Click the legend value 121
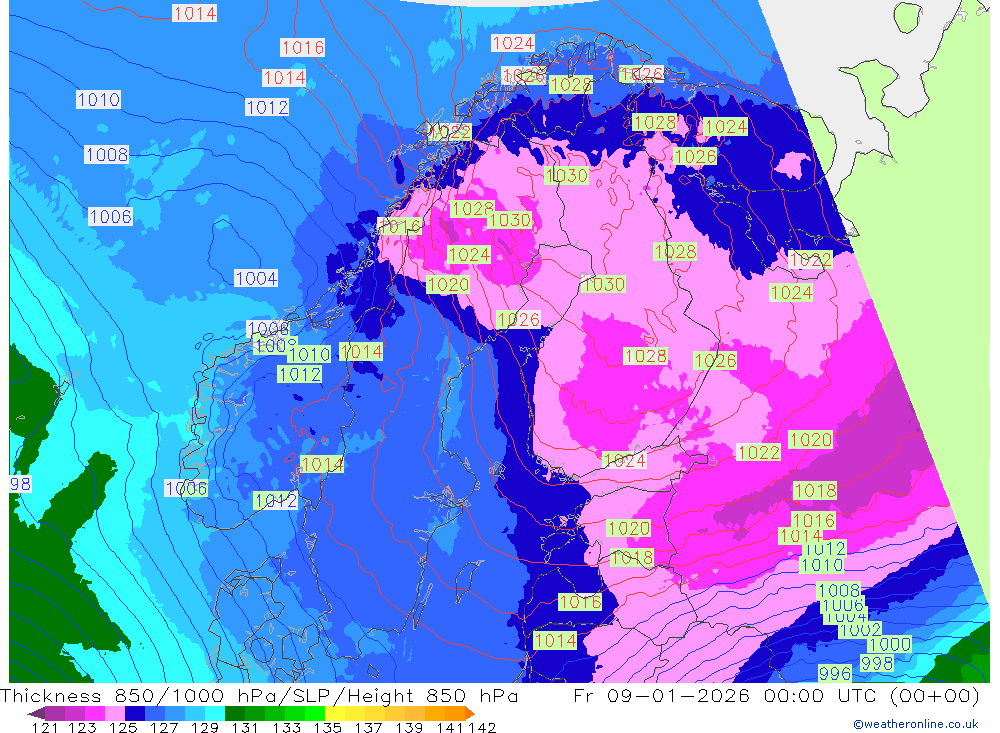Screen dimensions: 1000x733 tap(45, 727)
